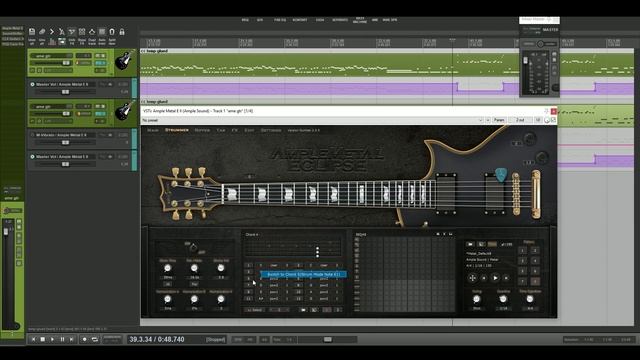Open the Edit tab in Ample Metal
Image resolution: width=640 pixels, height=360 pixels.
click(249, 130)
